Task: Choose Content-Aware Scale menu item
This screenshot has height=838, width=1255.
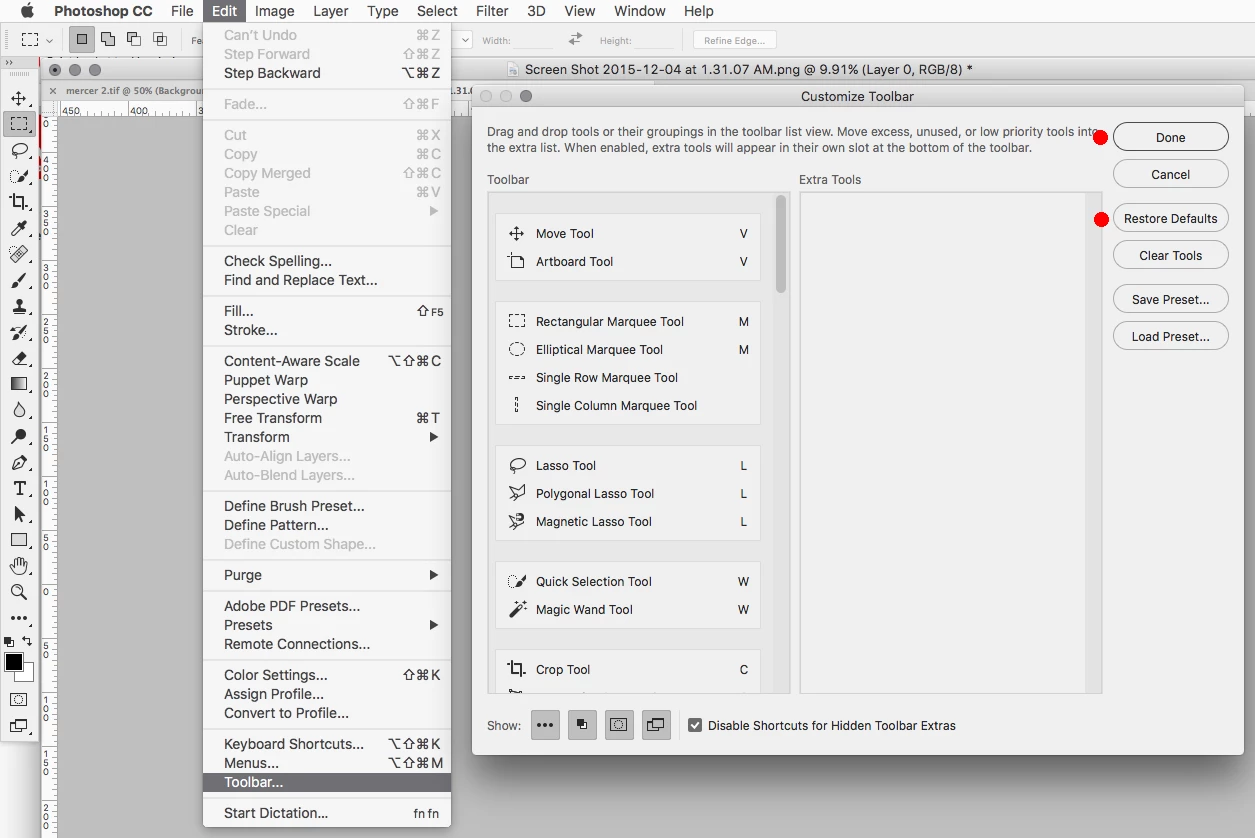Action: (327, 361)
